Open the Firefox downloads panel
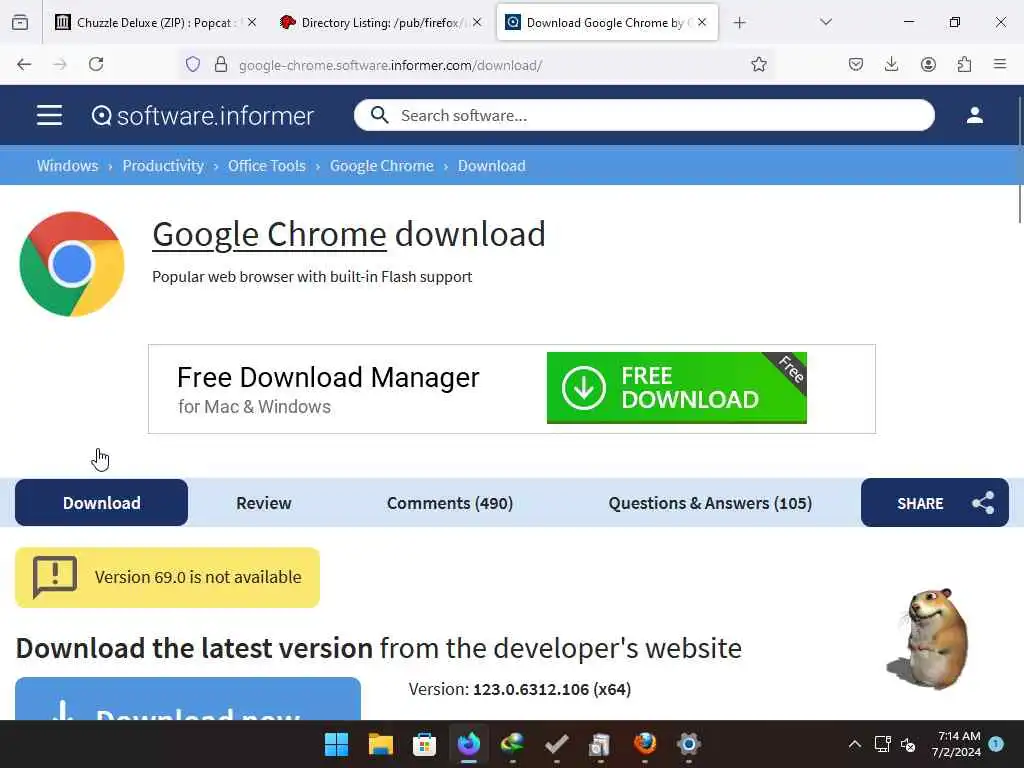 (x=891, y=64)
